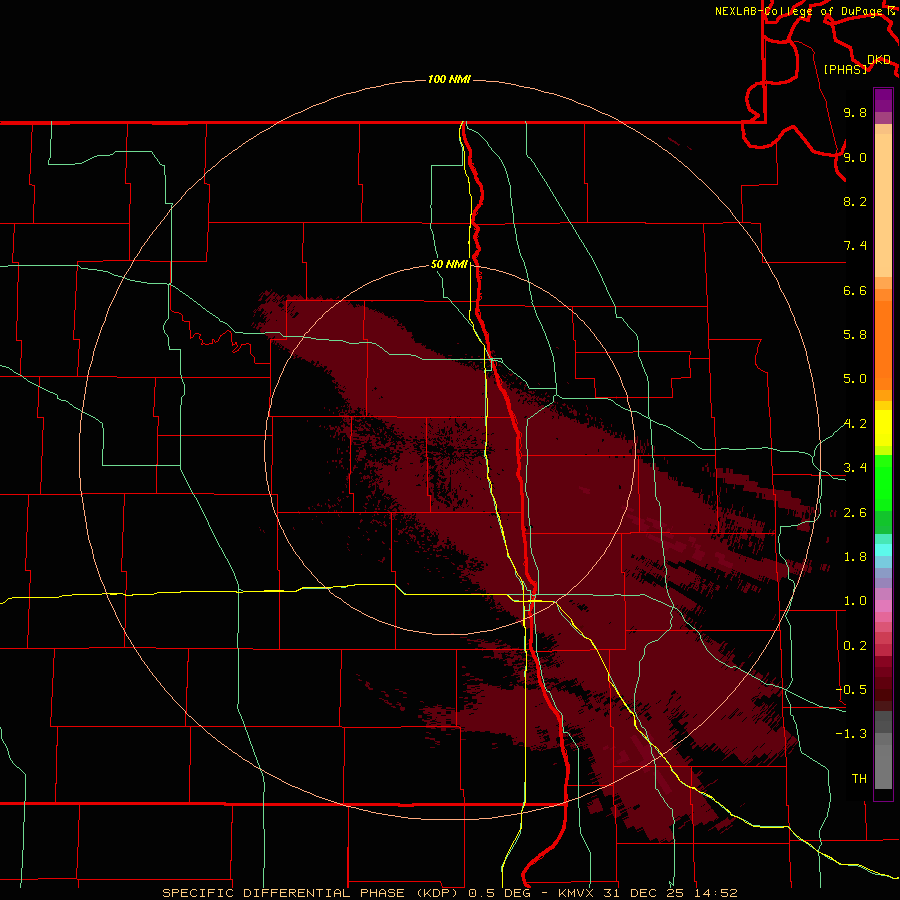
Task: Click the 6.6 value on the scale
Action: tap(855, 290)
